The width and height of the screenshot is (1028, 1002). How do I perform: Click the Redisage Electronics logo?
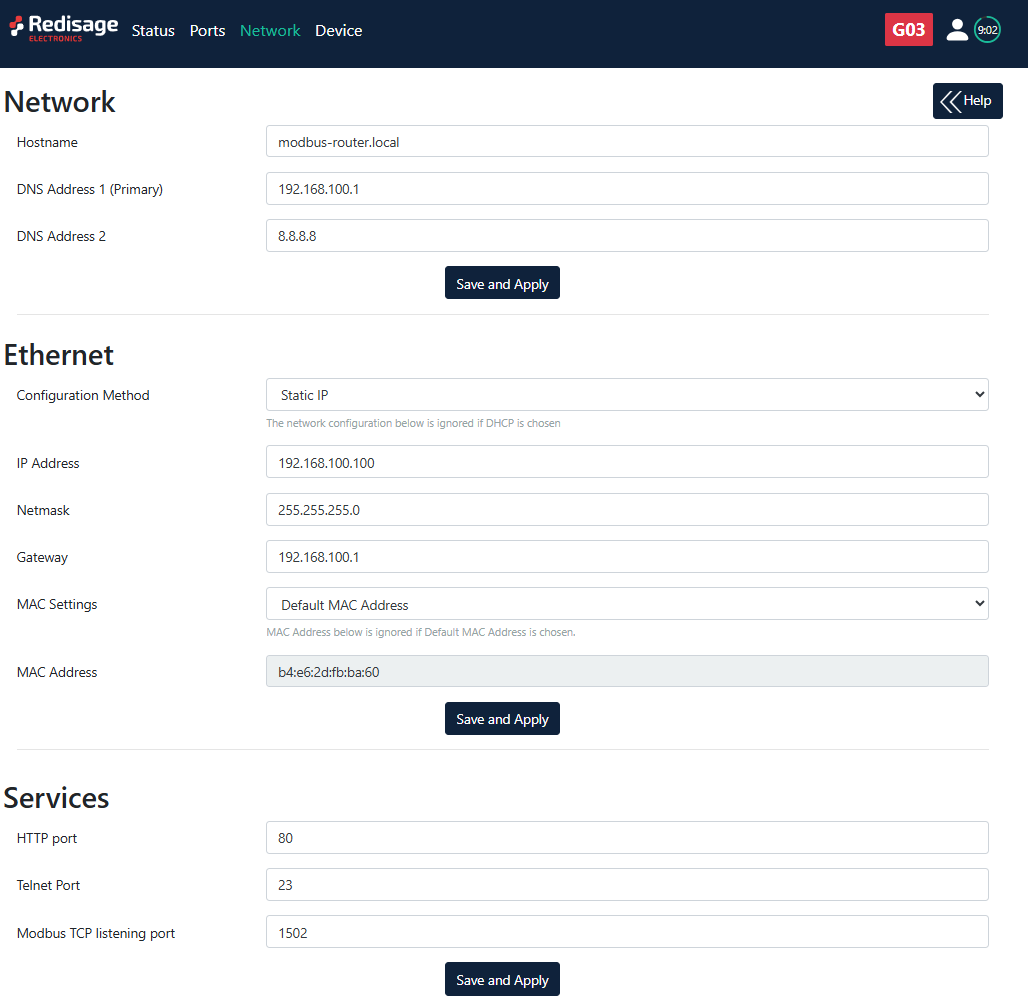(64, 28)
